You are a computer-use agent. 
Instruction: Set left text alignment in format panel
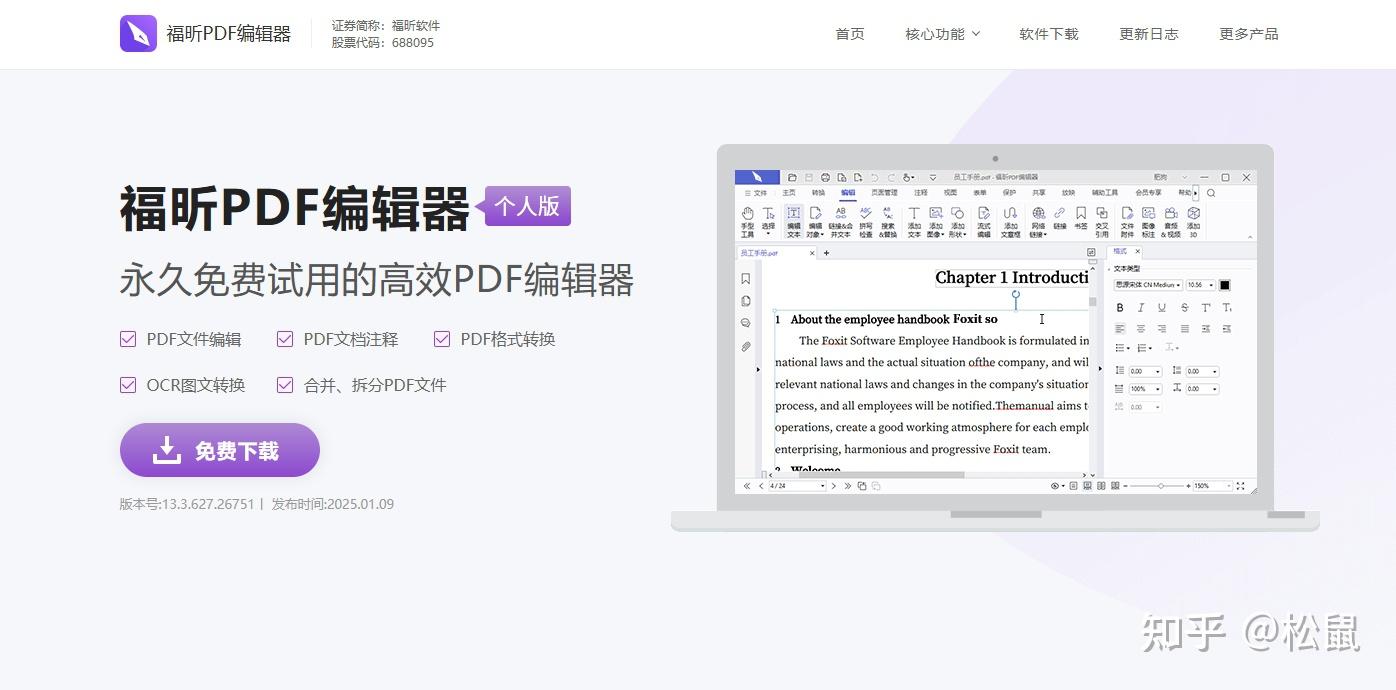click(x=1120, y=329)
